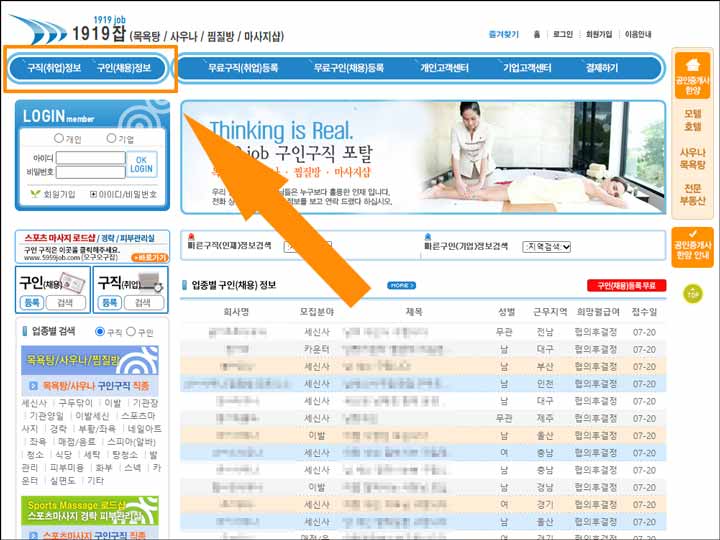Click the 스포츠 마사지 로드샵 banner

(x=92, y=247)
